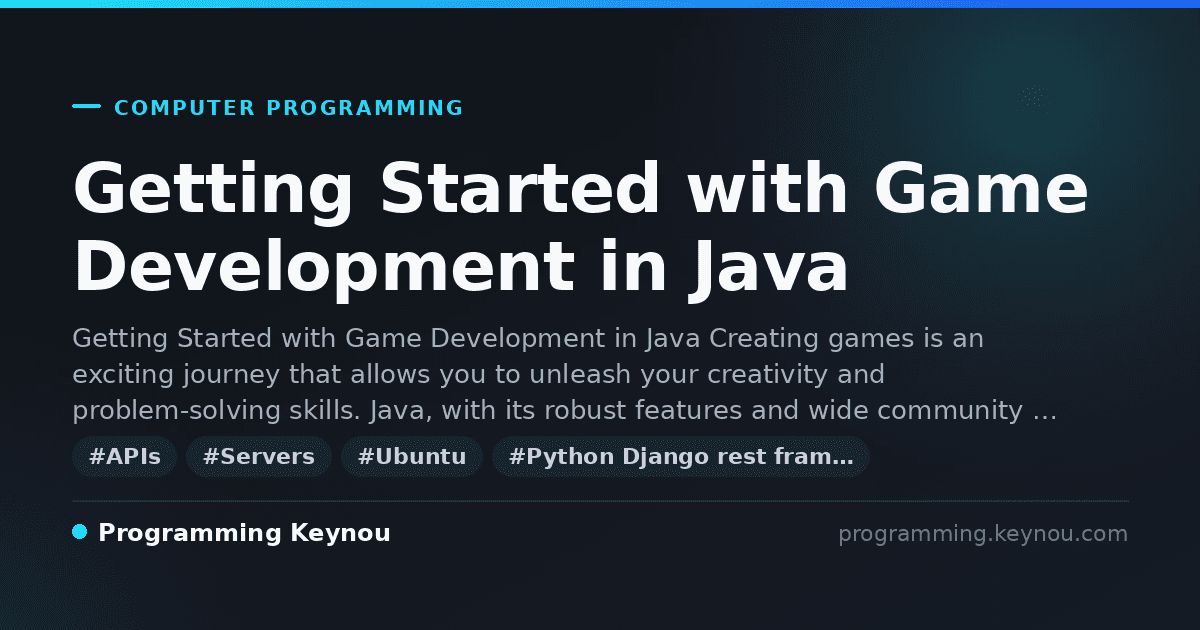This screenshot has height=630, width=1200.
Task: Select the #APIs tag
Action: tap(124, 457)
